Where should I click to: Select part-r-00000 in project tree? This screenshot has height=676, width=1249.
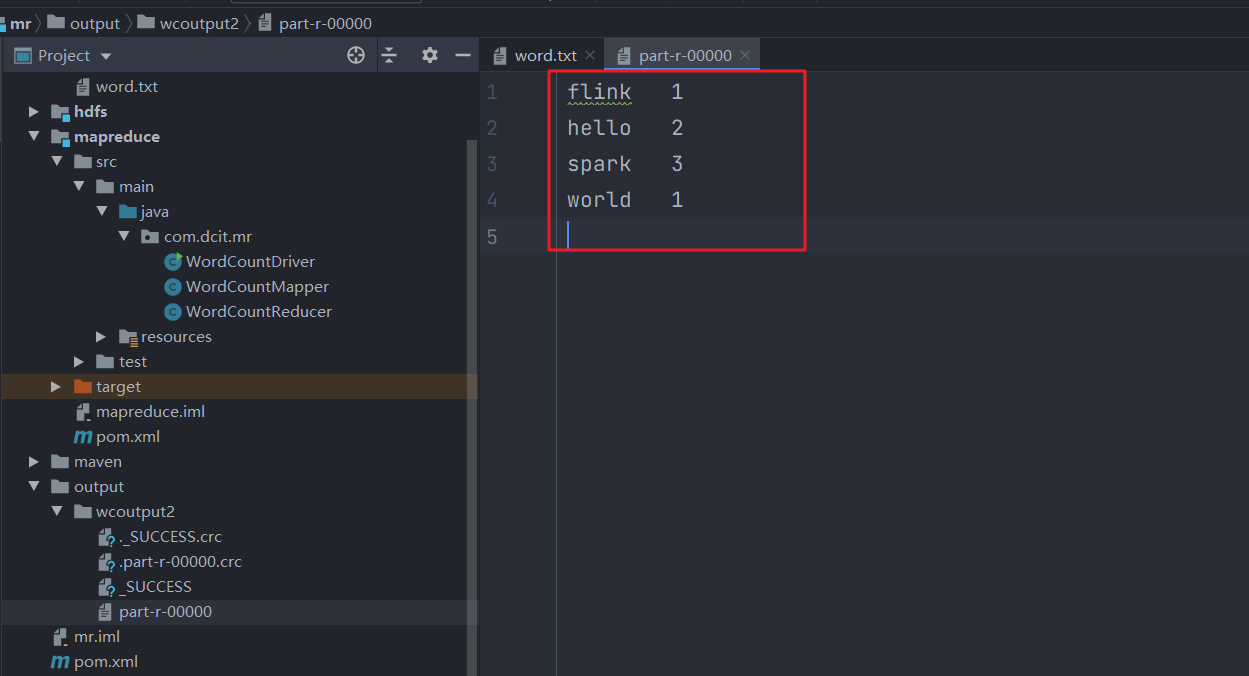(x=165, y=612)
